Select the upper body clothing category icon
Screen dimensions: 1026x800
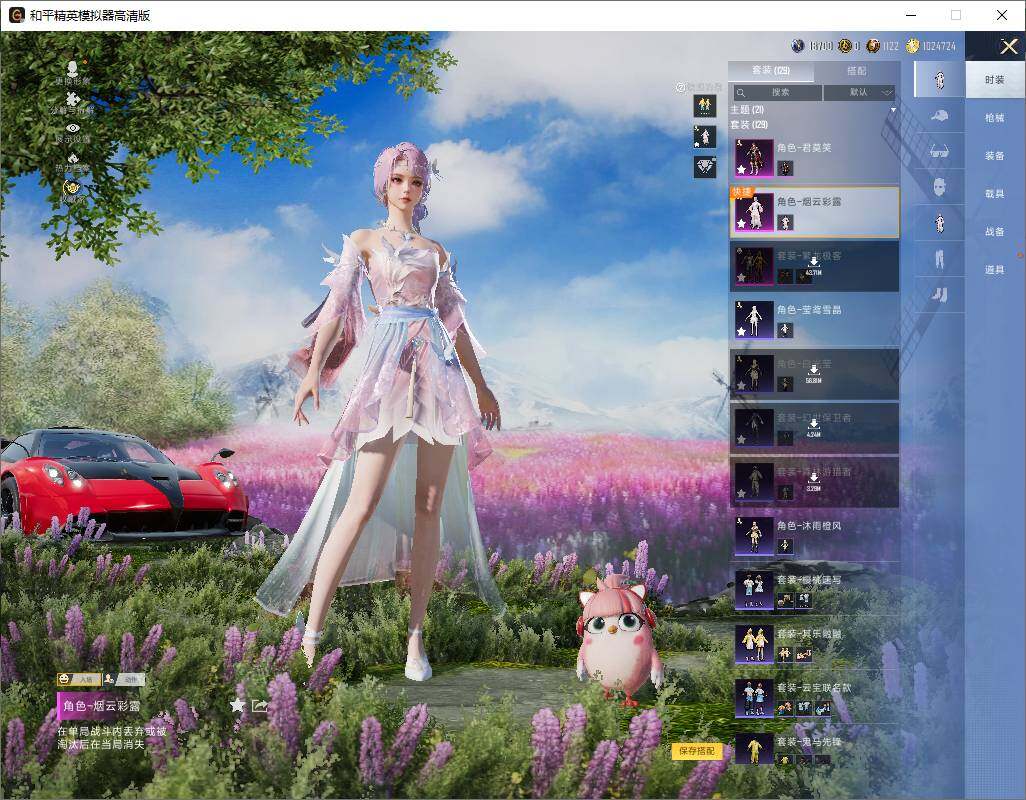[x=940, y=223]
